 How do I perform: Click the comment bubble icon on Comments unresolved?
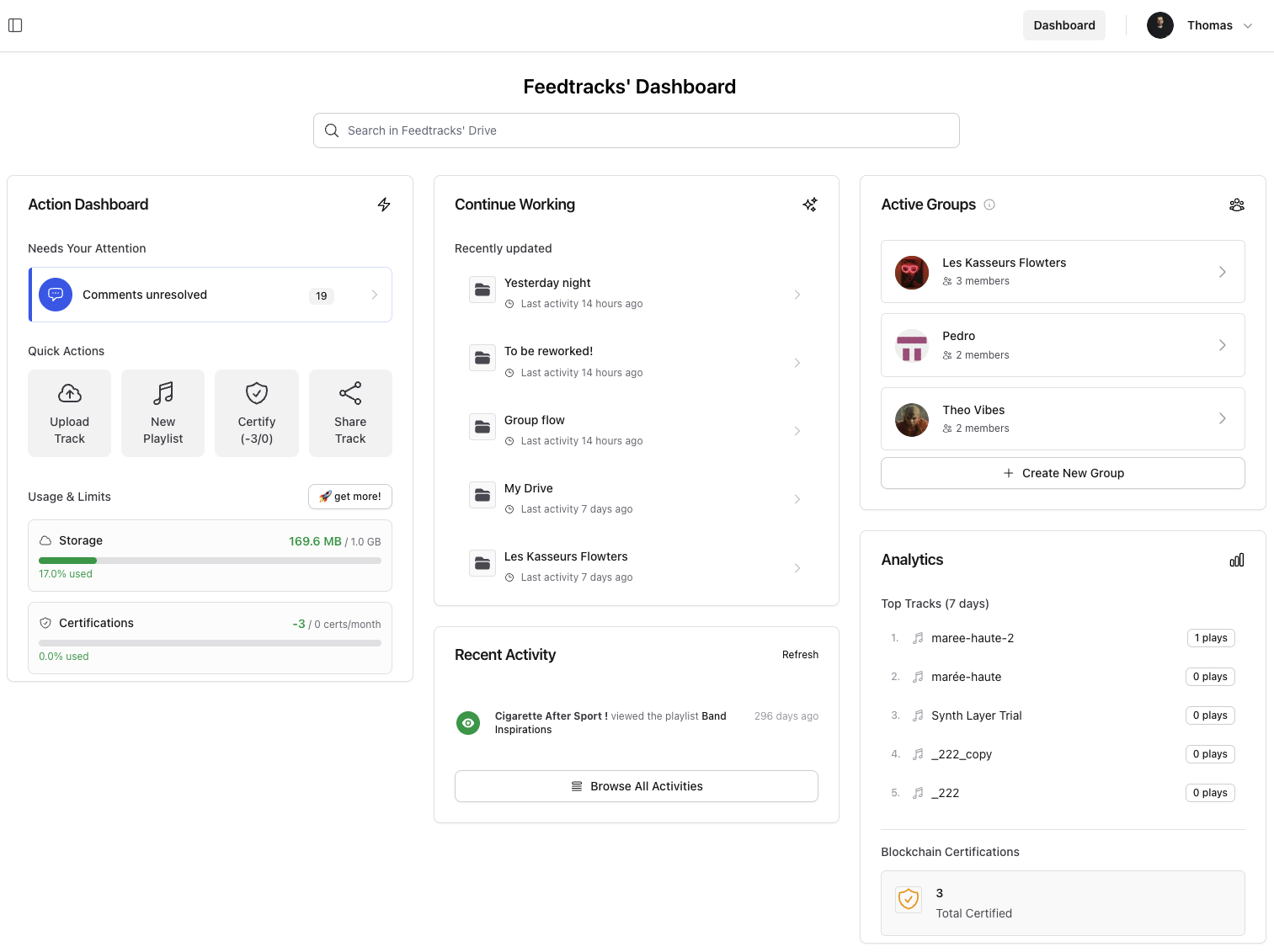coord(56,295)
